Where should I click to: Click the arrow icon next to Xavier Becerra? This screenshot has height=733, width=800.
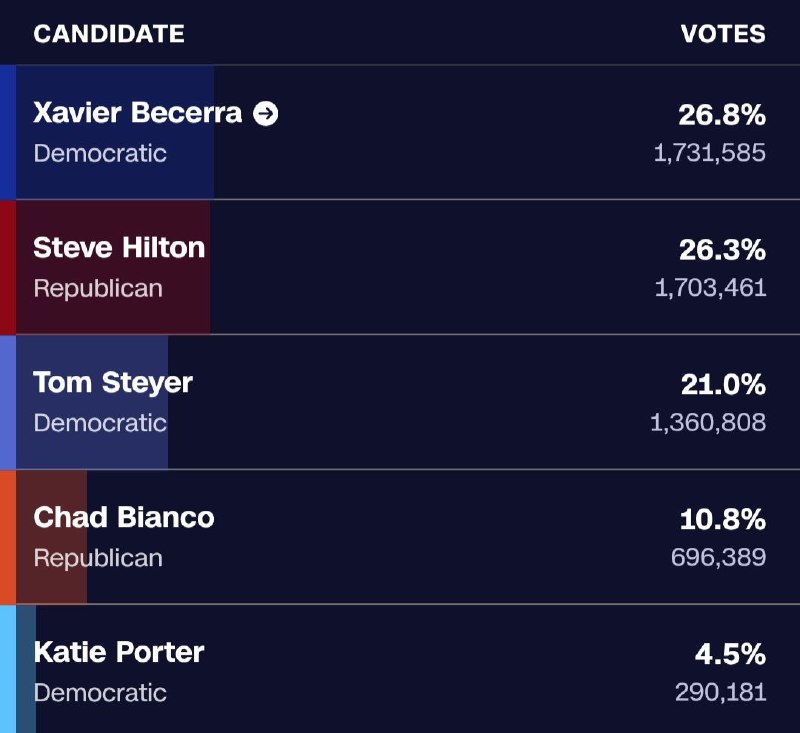tap(266, 113)
